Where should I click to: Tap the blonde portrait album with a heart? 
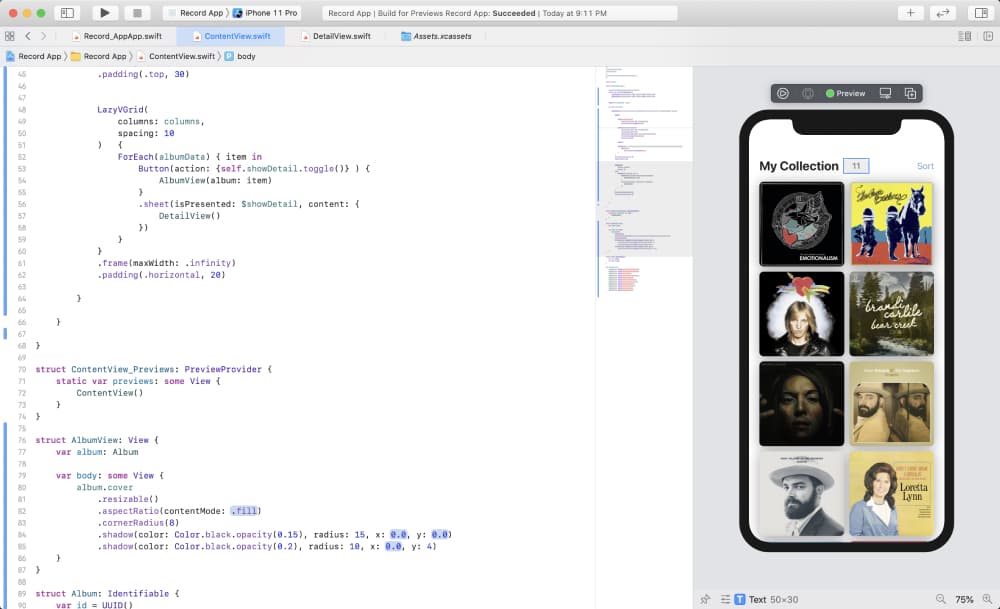(802, 314)
